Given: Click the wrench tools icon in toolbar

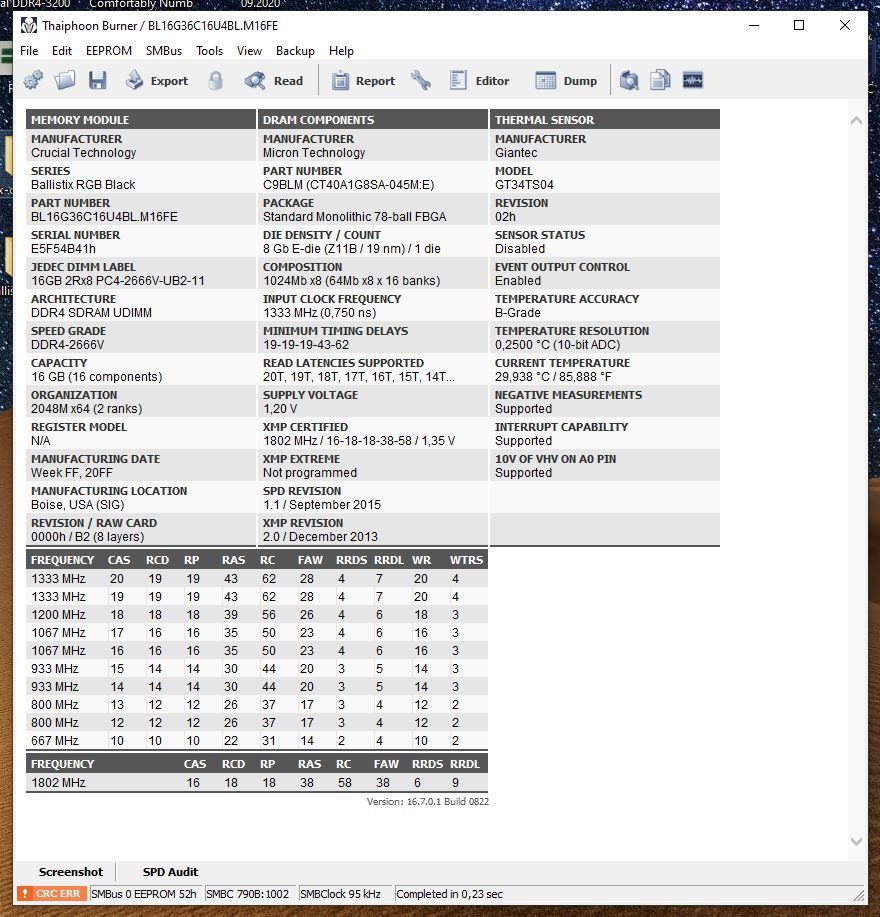Looking at the screenshot, I should (420, 80).
